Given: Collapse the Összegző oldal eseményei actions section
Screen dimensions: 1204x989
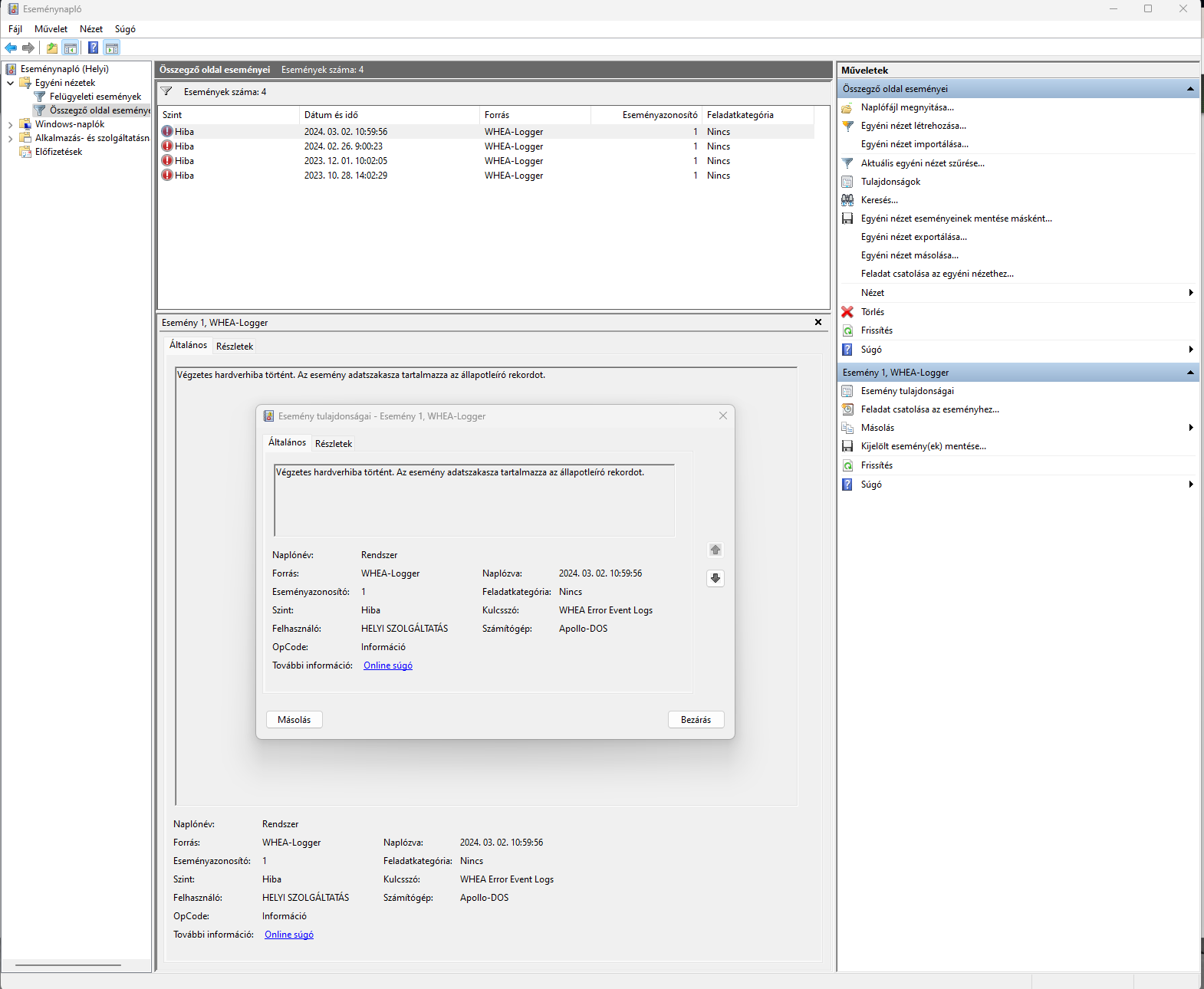Looking at the screenshot, I should [x=1190, y=89].
